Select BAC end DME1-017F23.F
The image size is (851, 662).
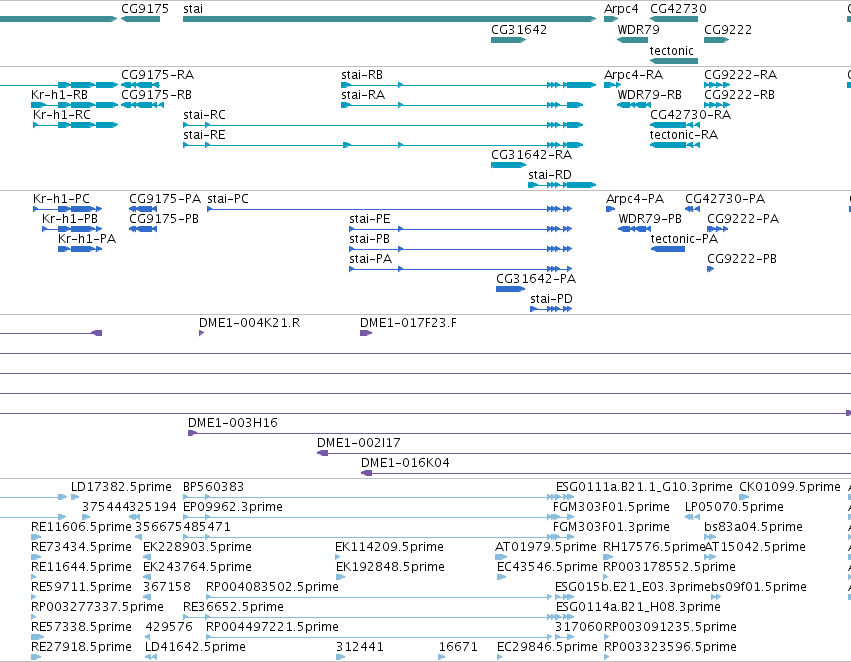(x=366, y=333)
